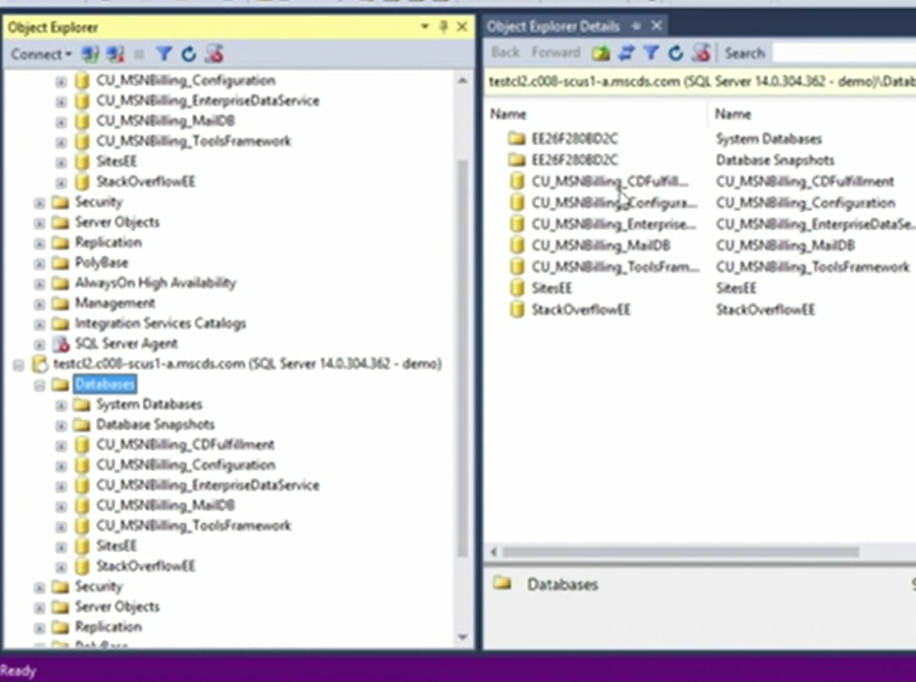Click the greyed Stop icon in Object Explorer toolbar
Screen dimensions: 916x682
(x=139, y=54)
